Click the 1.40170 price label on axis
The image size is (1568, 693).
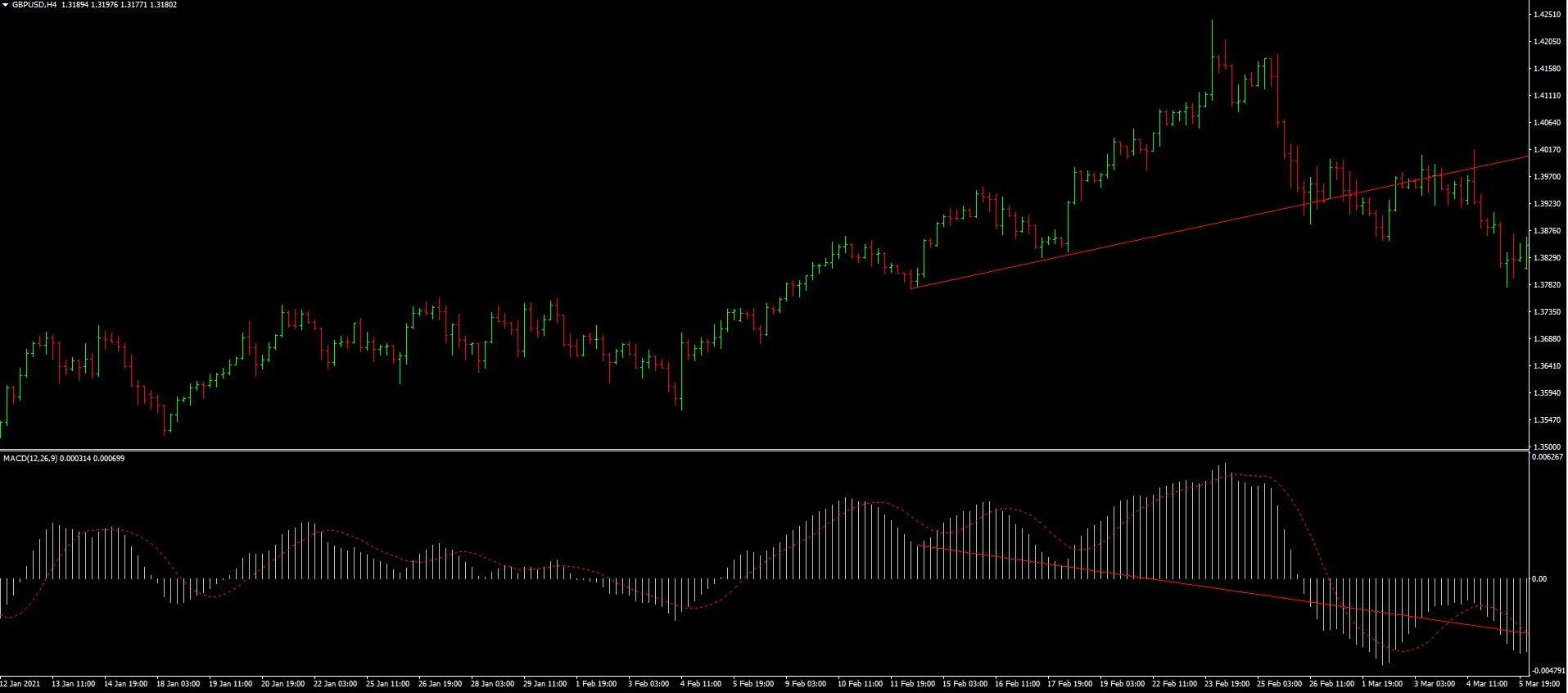(x=1547, y=150)
